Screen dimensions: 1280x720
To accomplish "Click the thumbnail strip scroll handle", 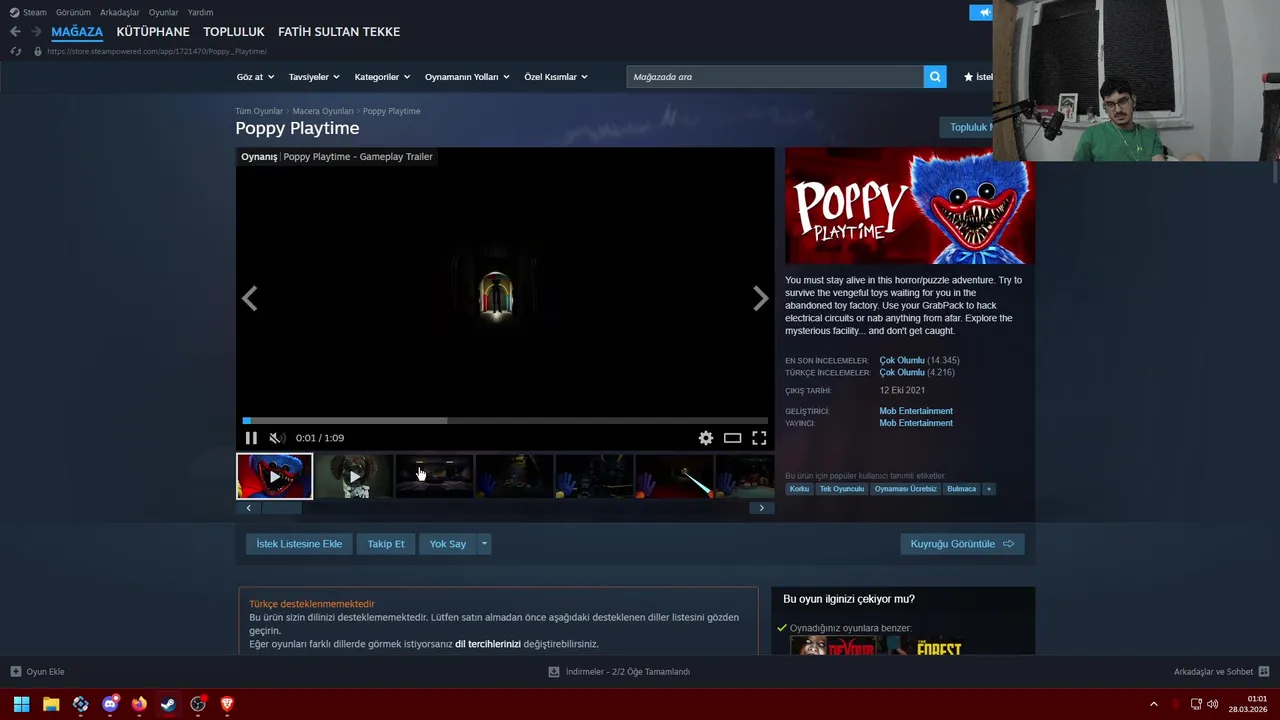I will click(282, 508).
